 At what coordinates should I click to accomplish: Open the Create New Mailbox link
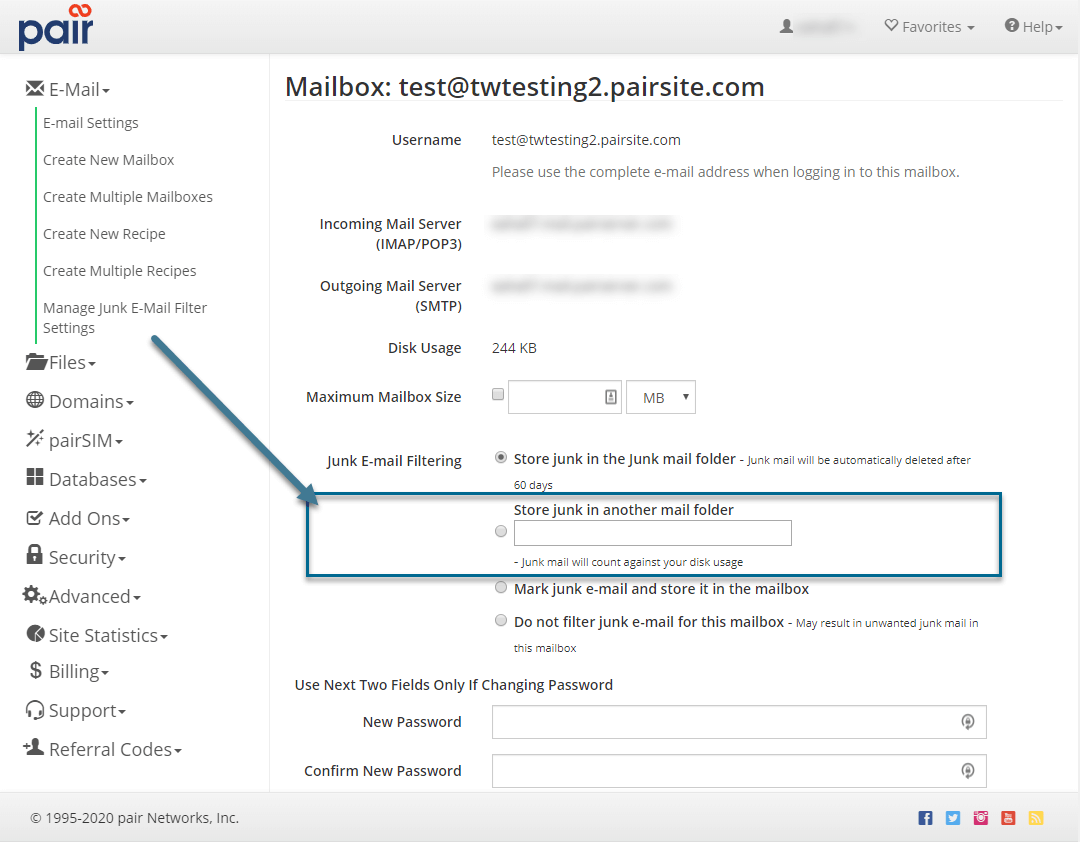tap(109, 160)
